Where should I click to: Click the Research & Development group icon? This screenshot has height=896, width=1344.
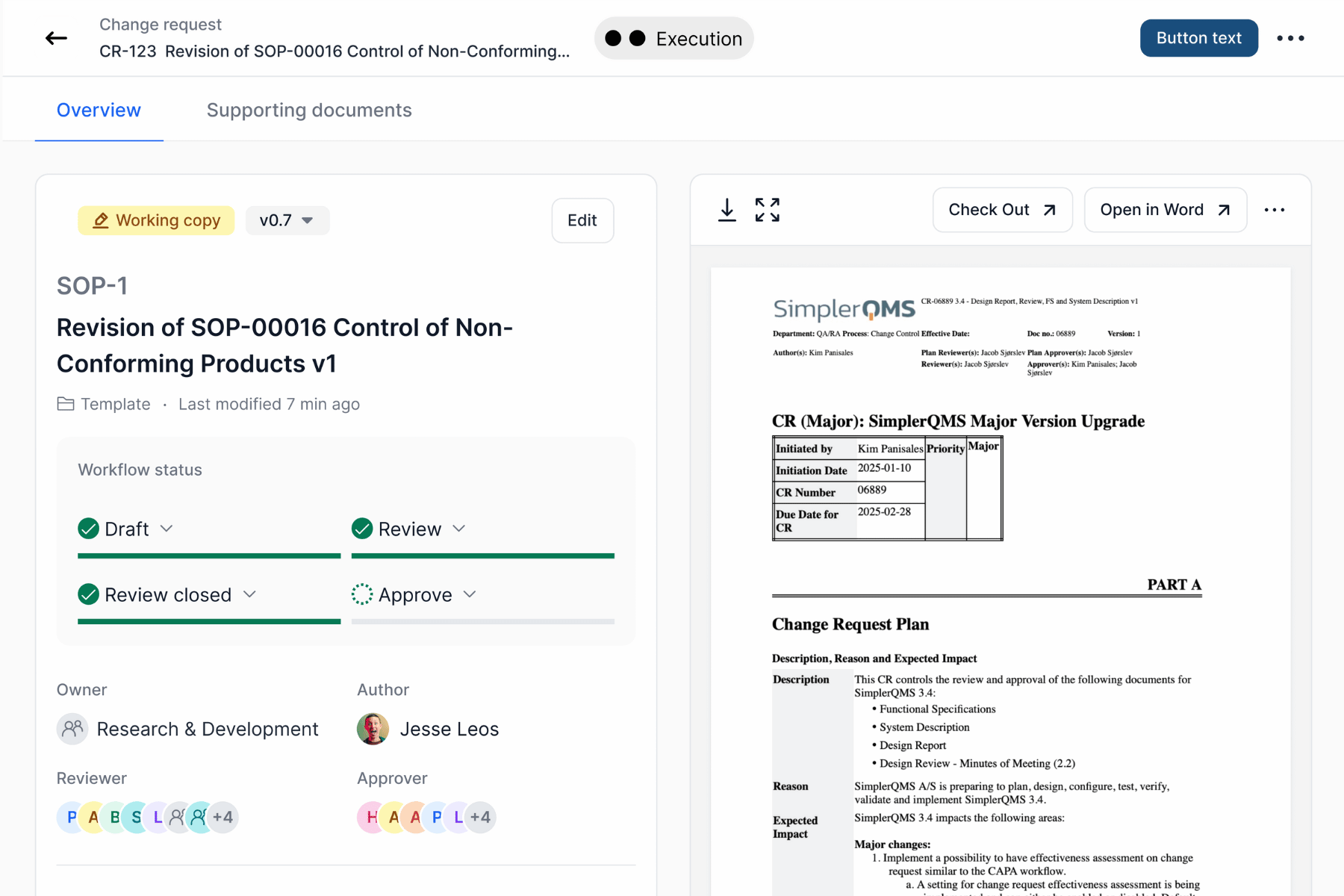pos(72,729)
